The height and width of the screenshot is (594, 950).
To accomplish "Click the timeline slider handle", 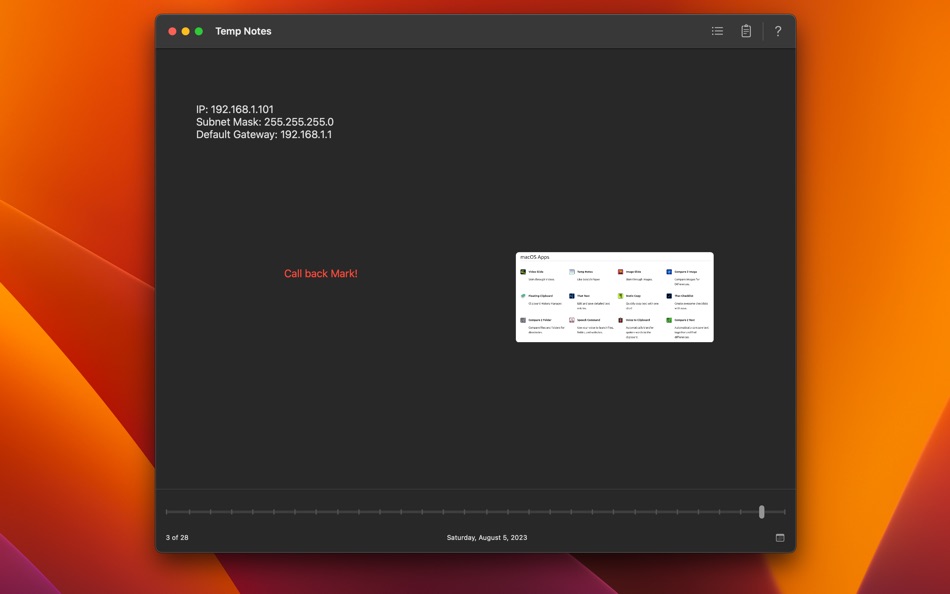I will click(x=762, y=512).
